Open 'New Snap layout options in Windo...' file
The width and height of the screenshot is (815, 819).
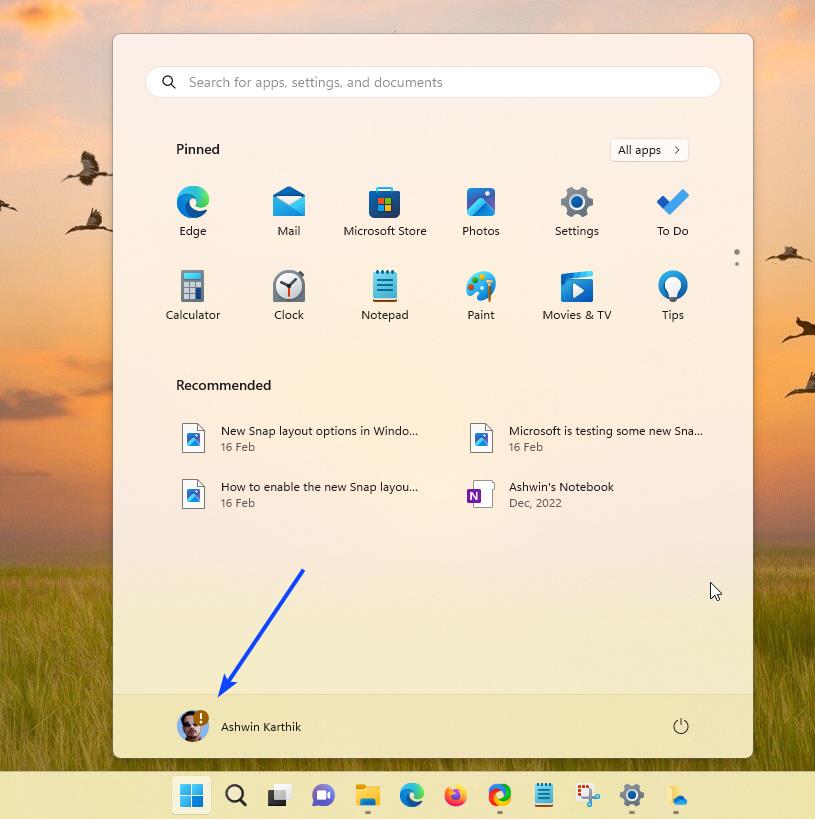click(300, 438)
